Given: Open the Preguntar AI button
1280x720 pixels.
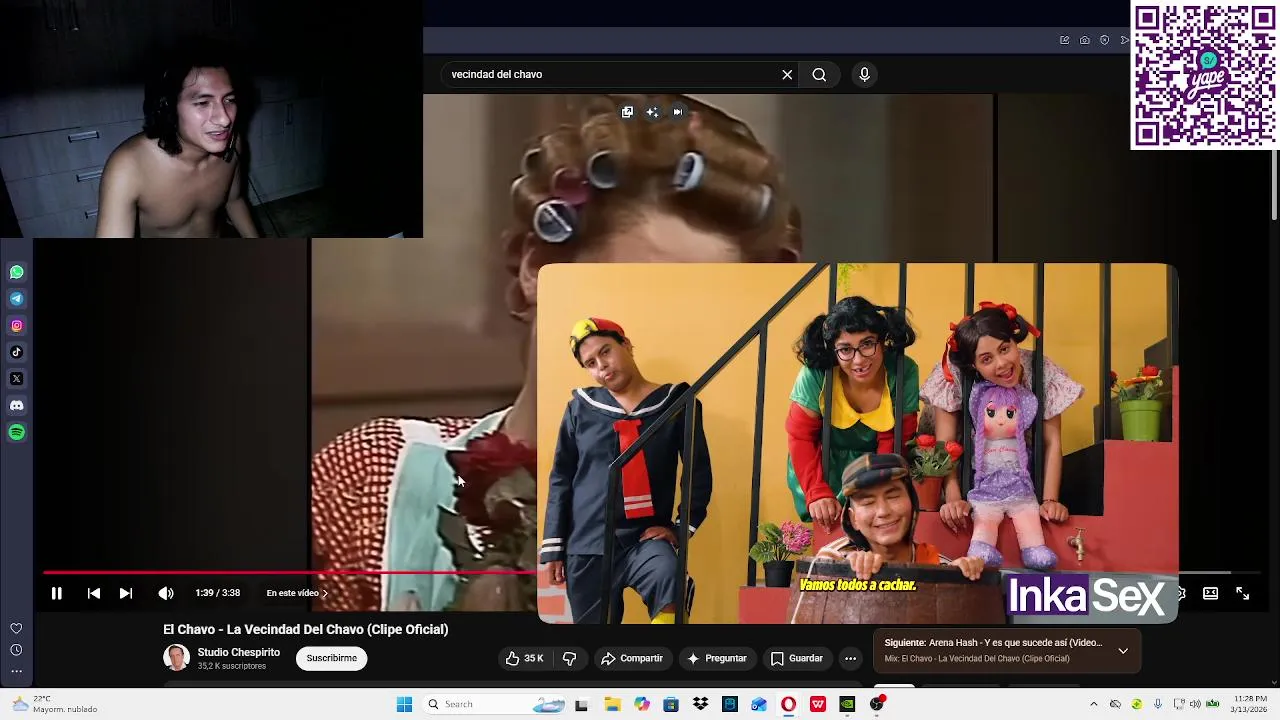Looking at the screenshot, I should pyautogui.click(x=716, y=658).
